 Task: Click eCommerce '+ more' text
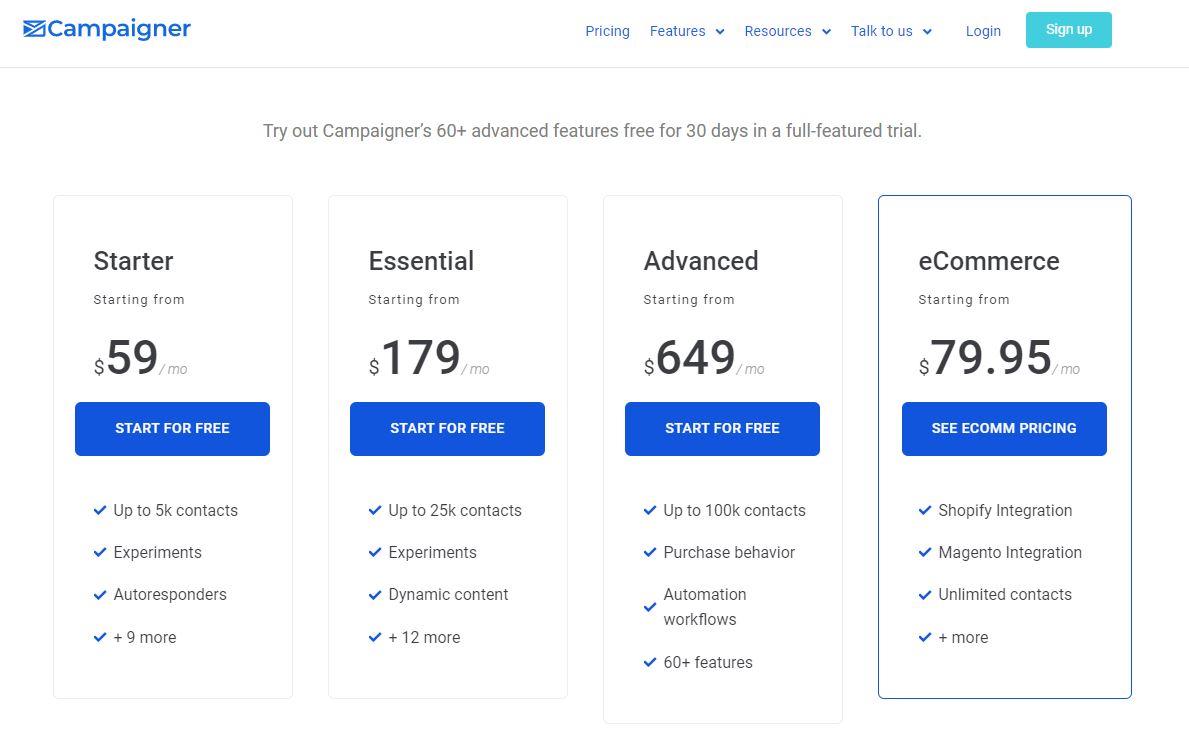tap(963, 637)
